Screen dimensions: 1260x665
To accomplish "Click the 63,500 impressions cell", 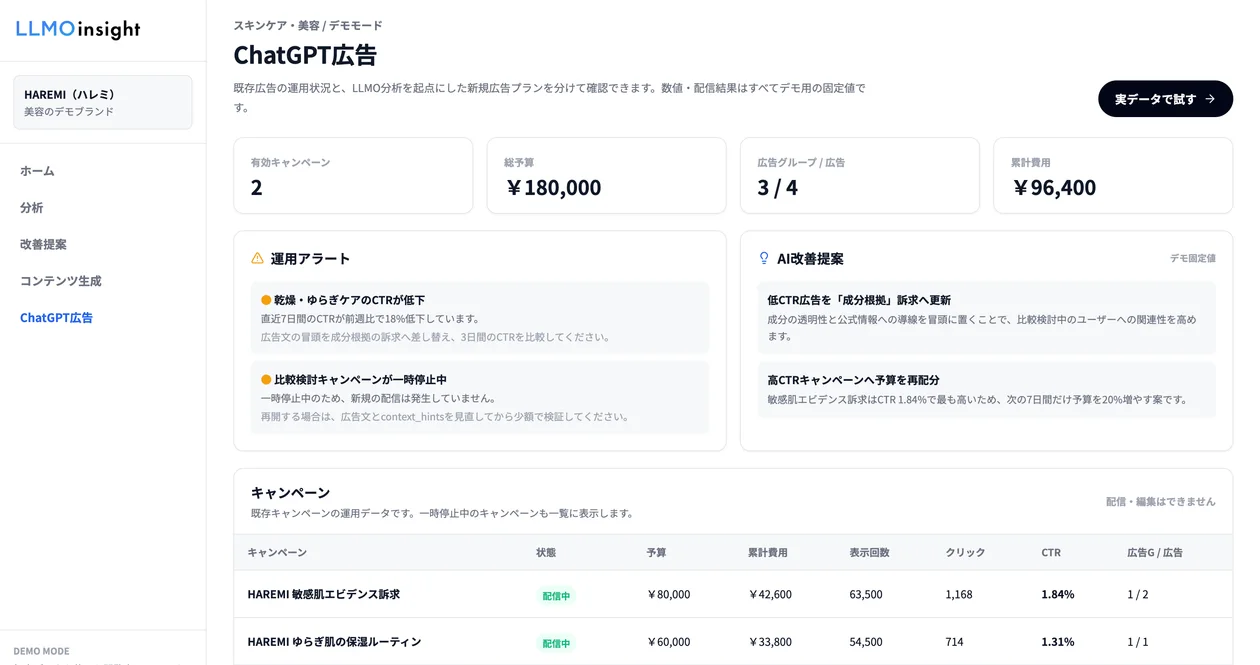I will coord(866,595).
